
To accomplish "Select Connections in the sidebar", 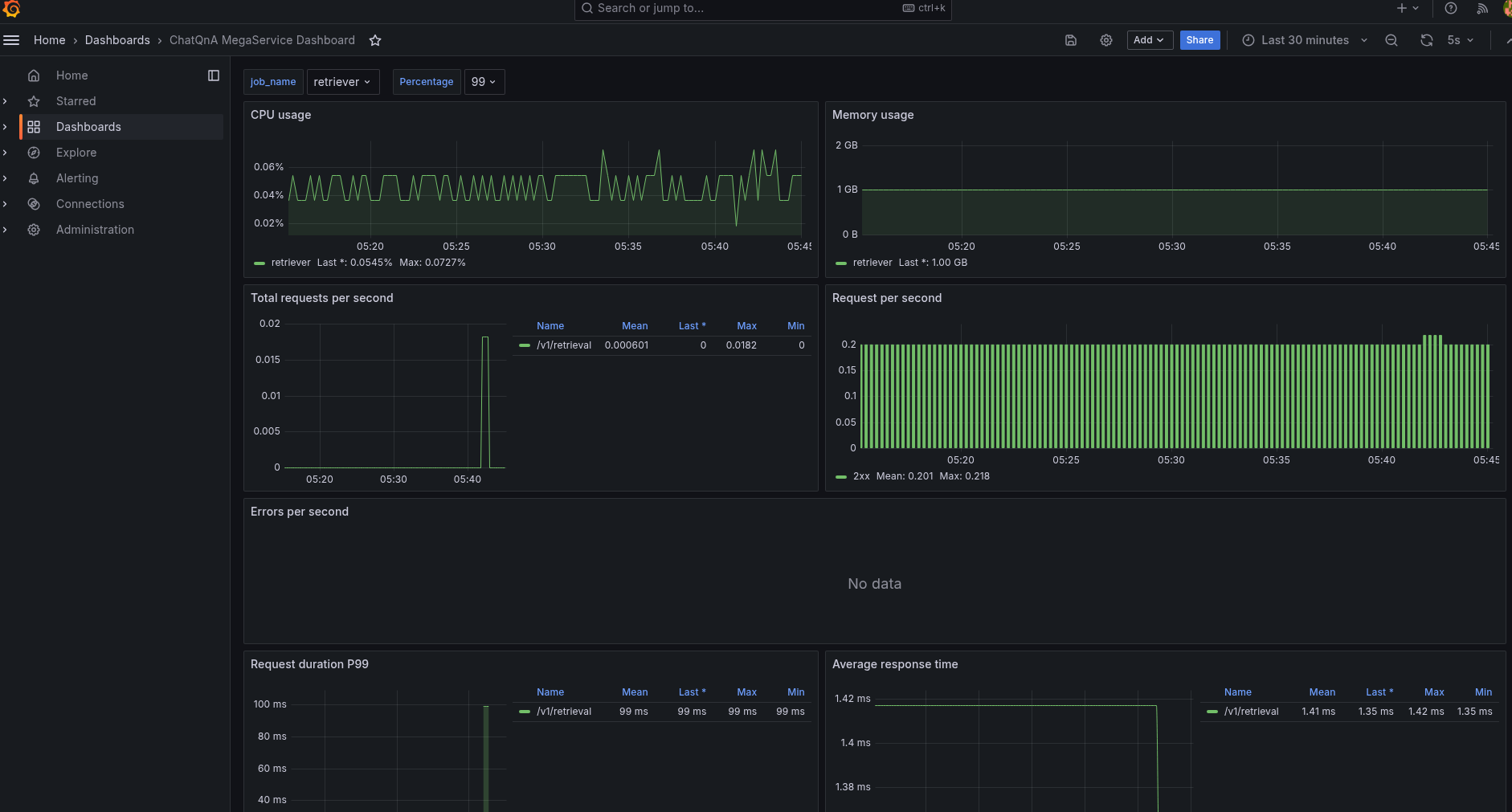I will (x=90, y=204).
